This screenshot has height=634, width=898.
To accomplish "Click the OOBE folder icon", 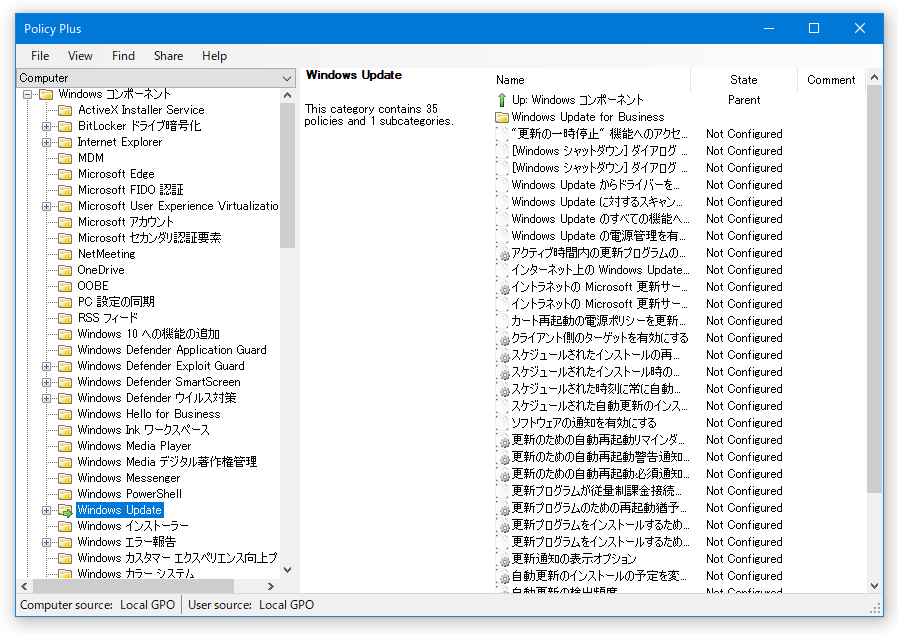I will pos(65,286).
